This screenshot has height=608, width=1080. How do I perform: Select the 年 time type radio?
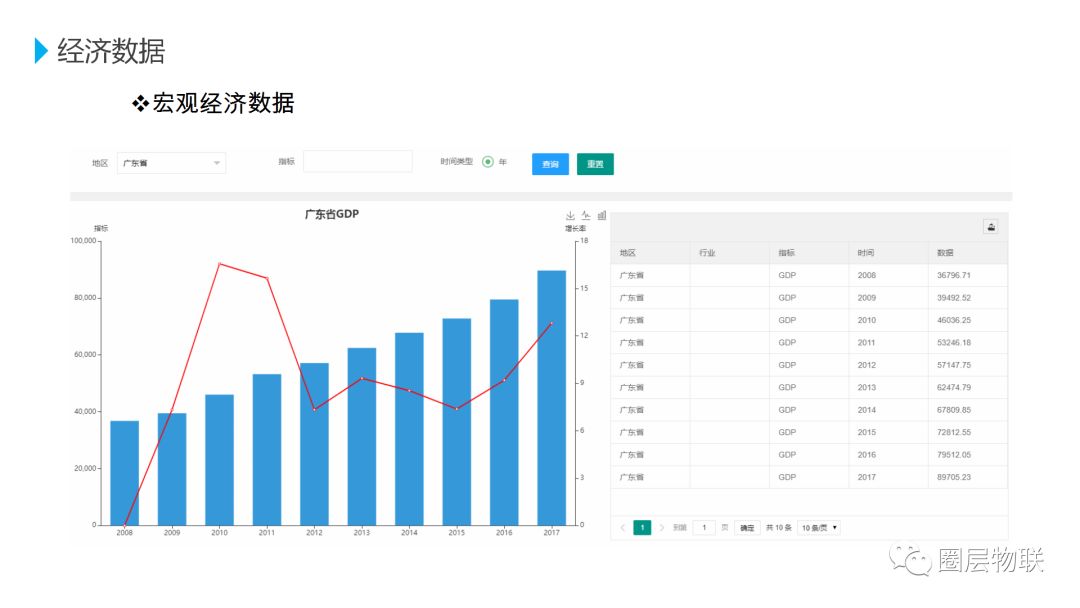pyautogui.click(x=488, y=162)
